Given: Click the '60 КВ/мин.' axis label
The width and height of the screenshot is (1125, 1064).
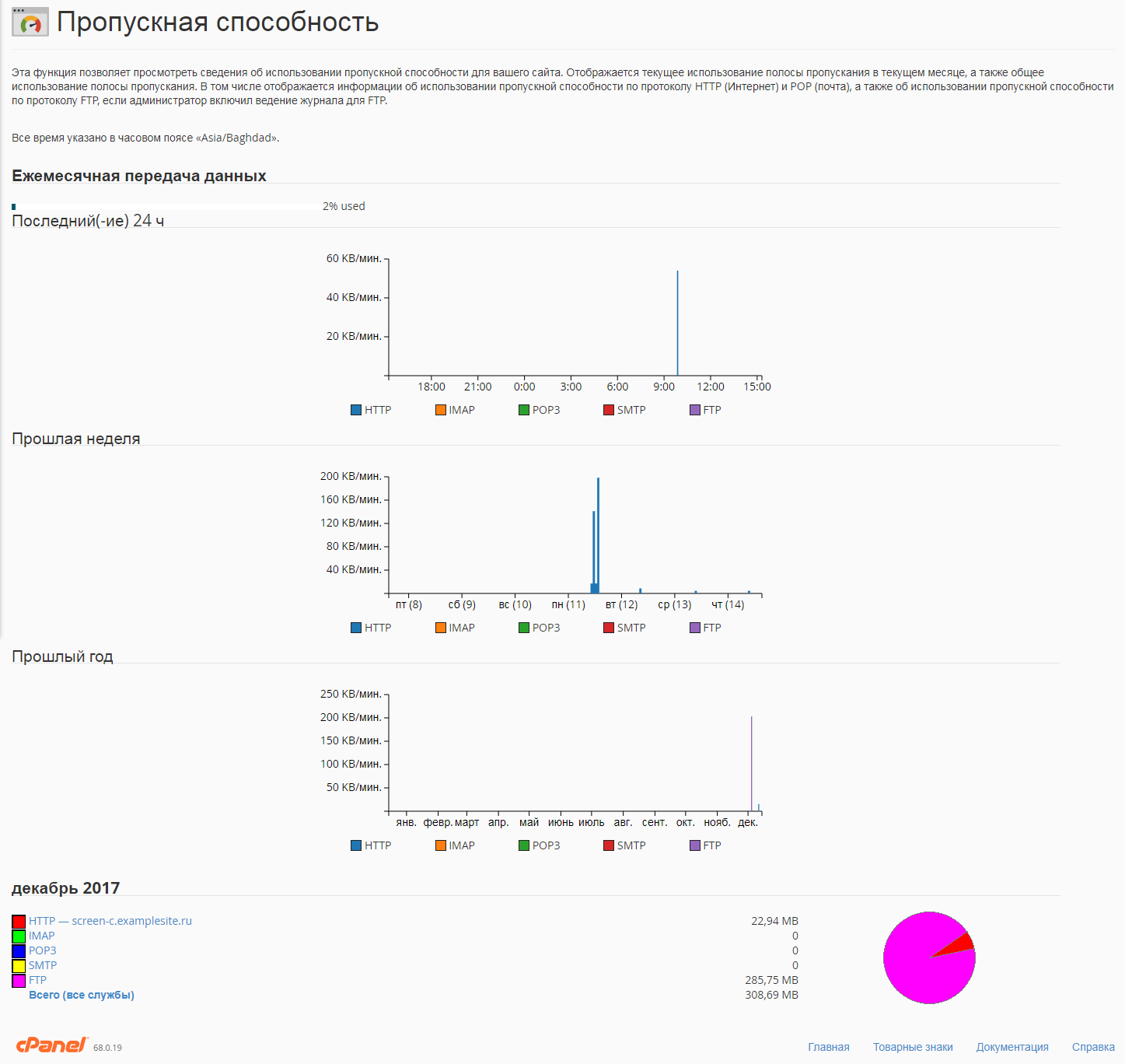Looking at the screenshot, I should 354,258.
